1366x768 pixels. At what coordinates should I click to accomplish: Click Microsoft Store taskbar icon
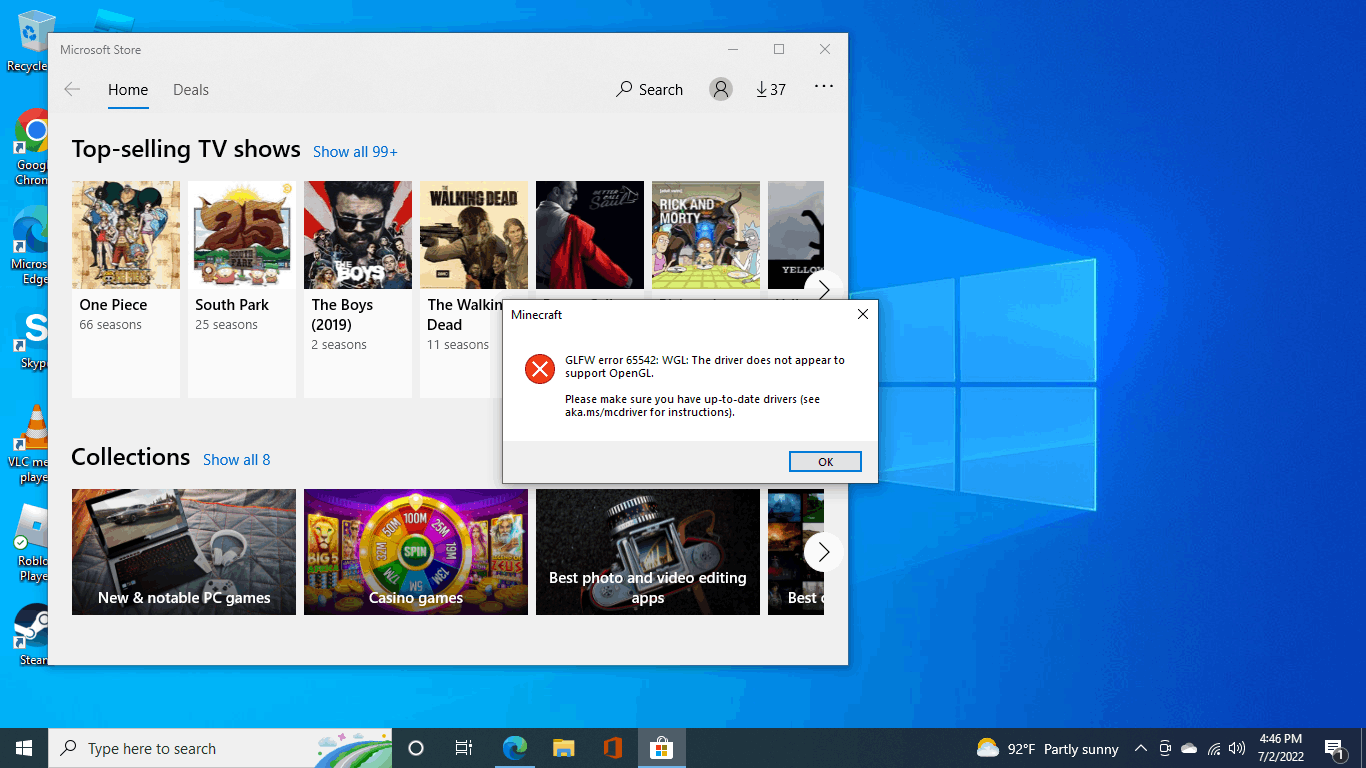[661, 748]
